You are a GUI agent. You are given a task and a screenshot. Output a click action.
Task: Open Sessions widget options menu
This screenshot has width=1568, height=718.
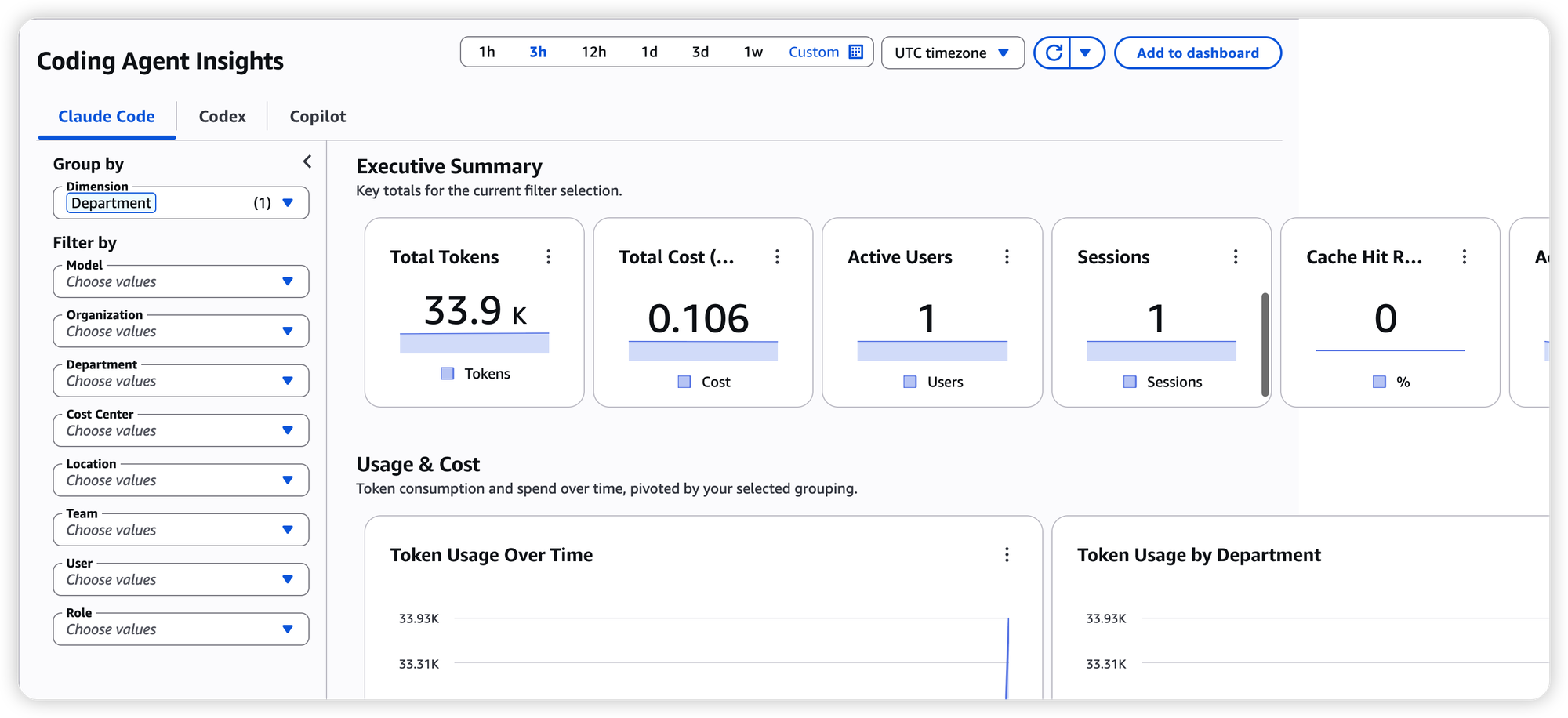(1236, 256)
